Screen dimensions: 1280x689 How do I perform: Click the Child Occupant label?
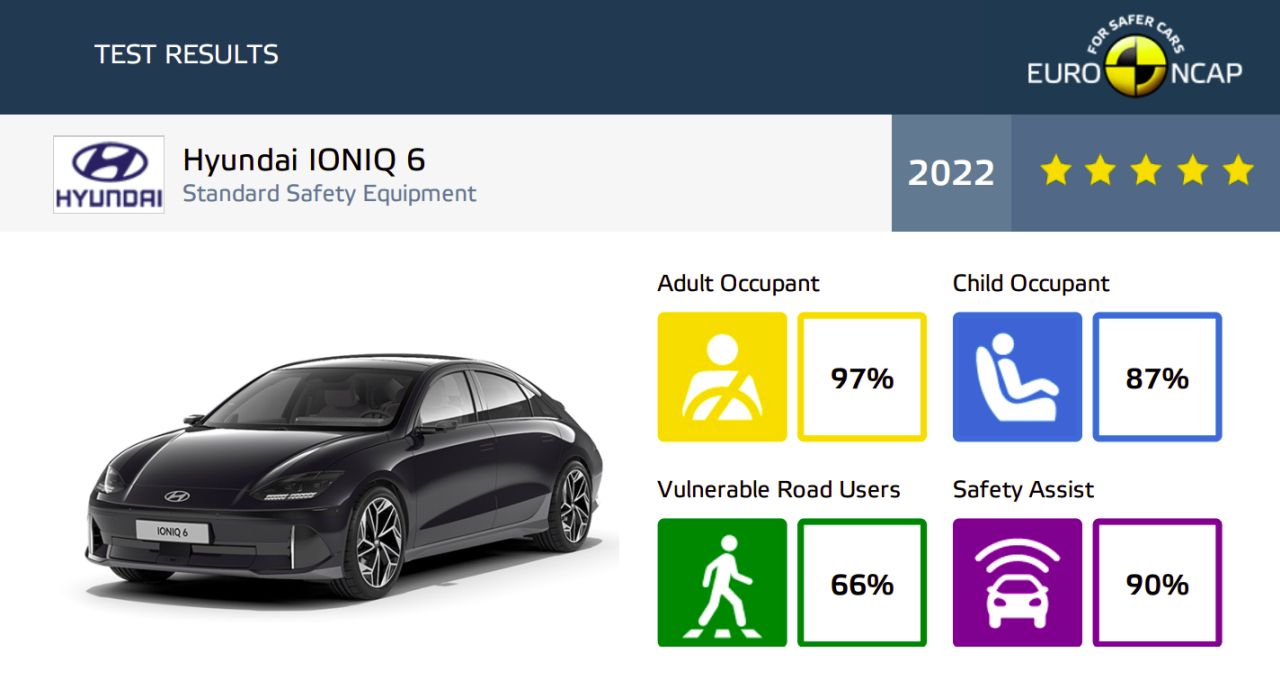point(1031,283)
